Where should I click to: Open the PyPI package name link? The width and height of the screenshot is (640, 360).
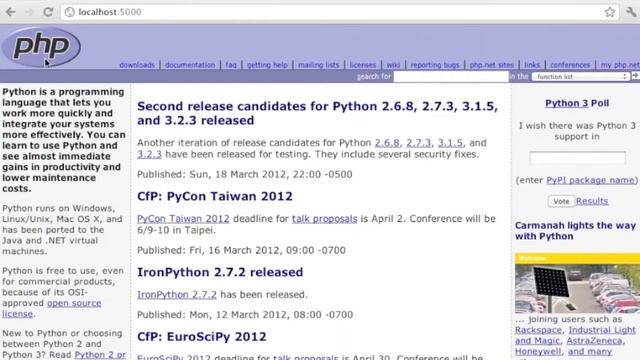coord(591,180)
